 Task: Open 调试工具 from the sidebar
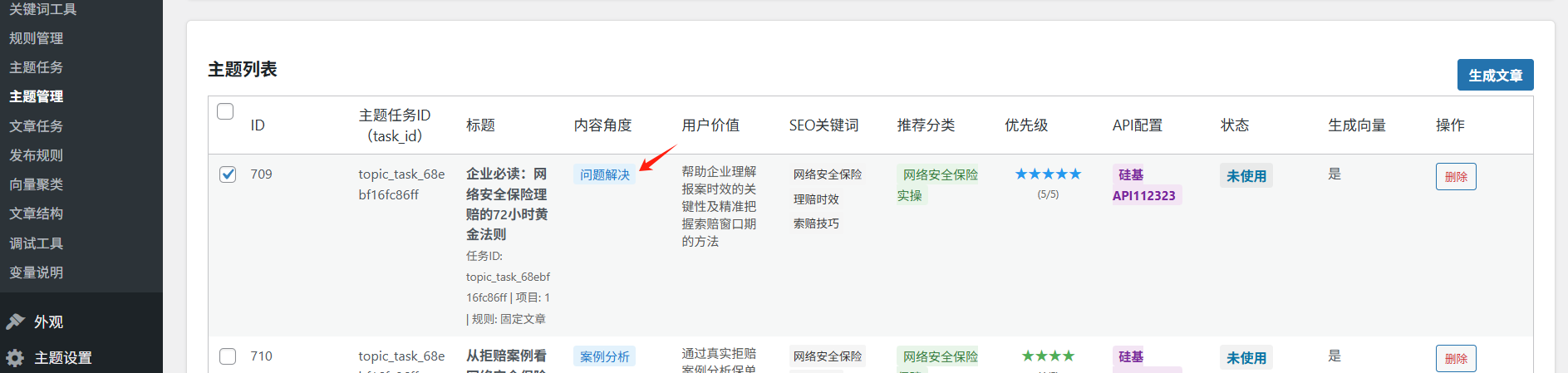point(37,243)
